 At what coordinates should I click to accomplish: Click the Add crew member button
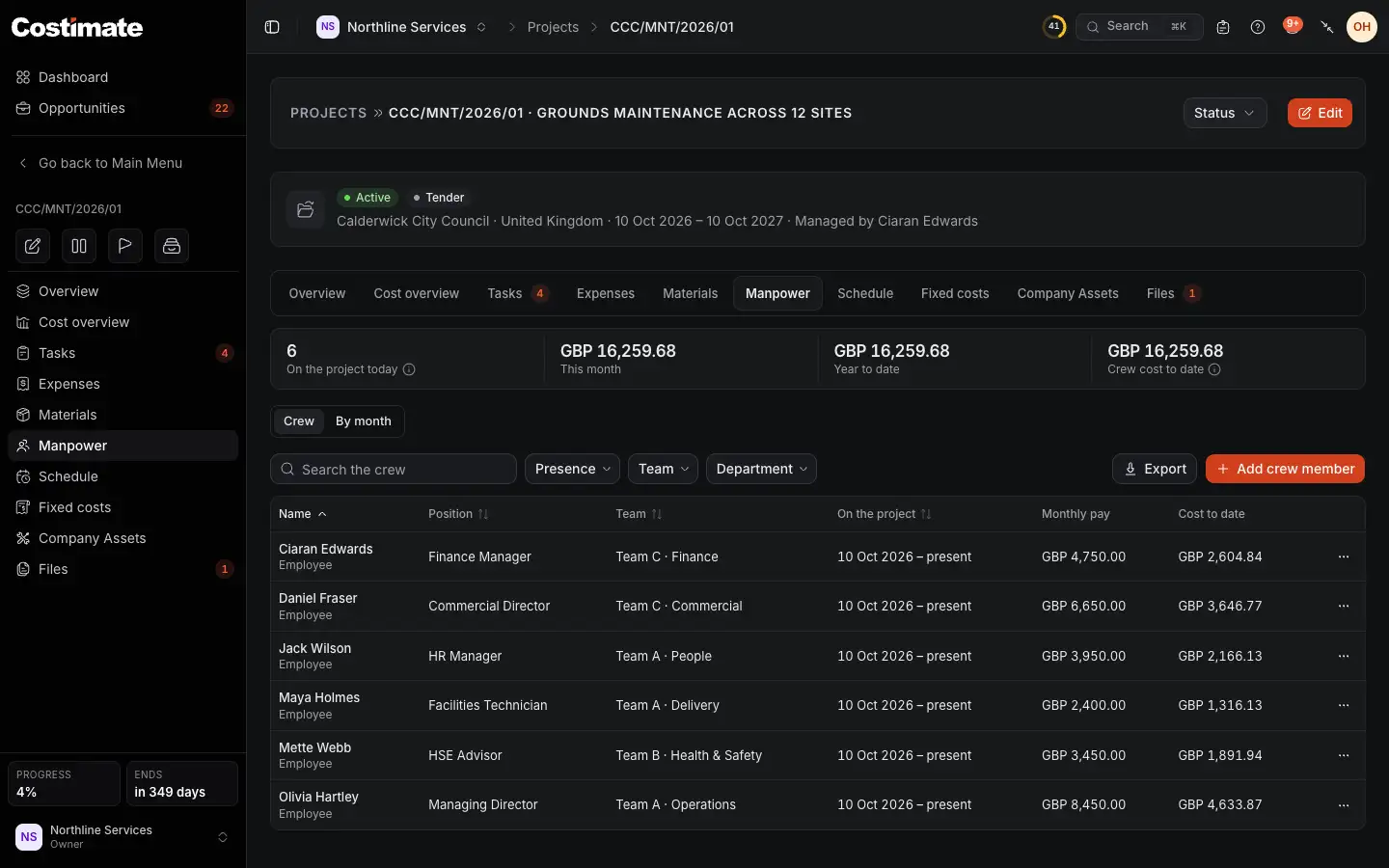tap(1285, 469)
